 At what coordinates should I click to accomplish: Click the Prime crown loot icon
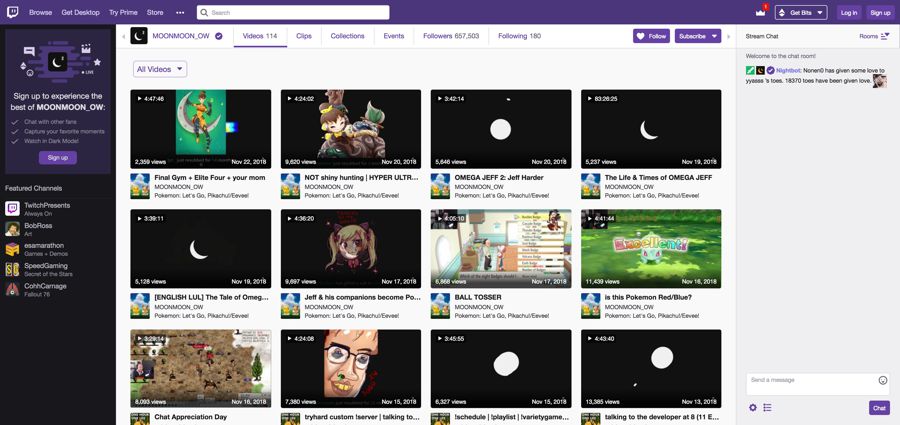pos(762,11)
